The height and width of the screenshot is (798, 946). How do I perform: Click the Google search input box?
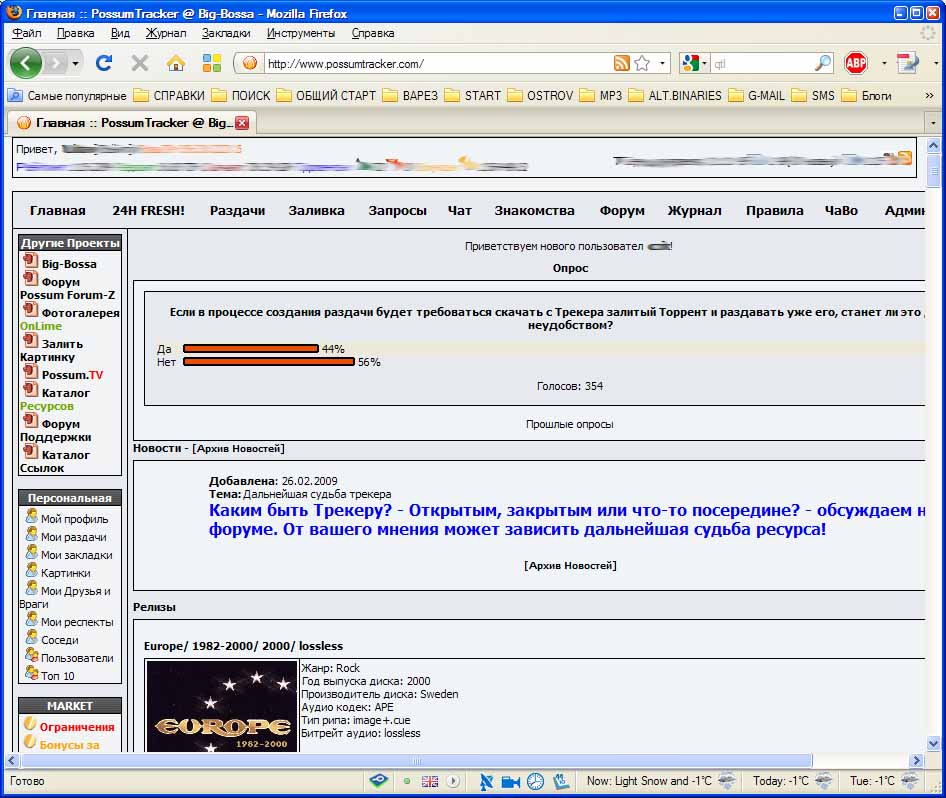point(761,63)
